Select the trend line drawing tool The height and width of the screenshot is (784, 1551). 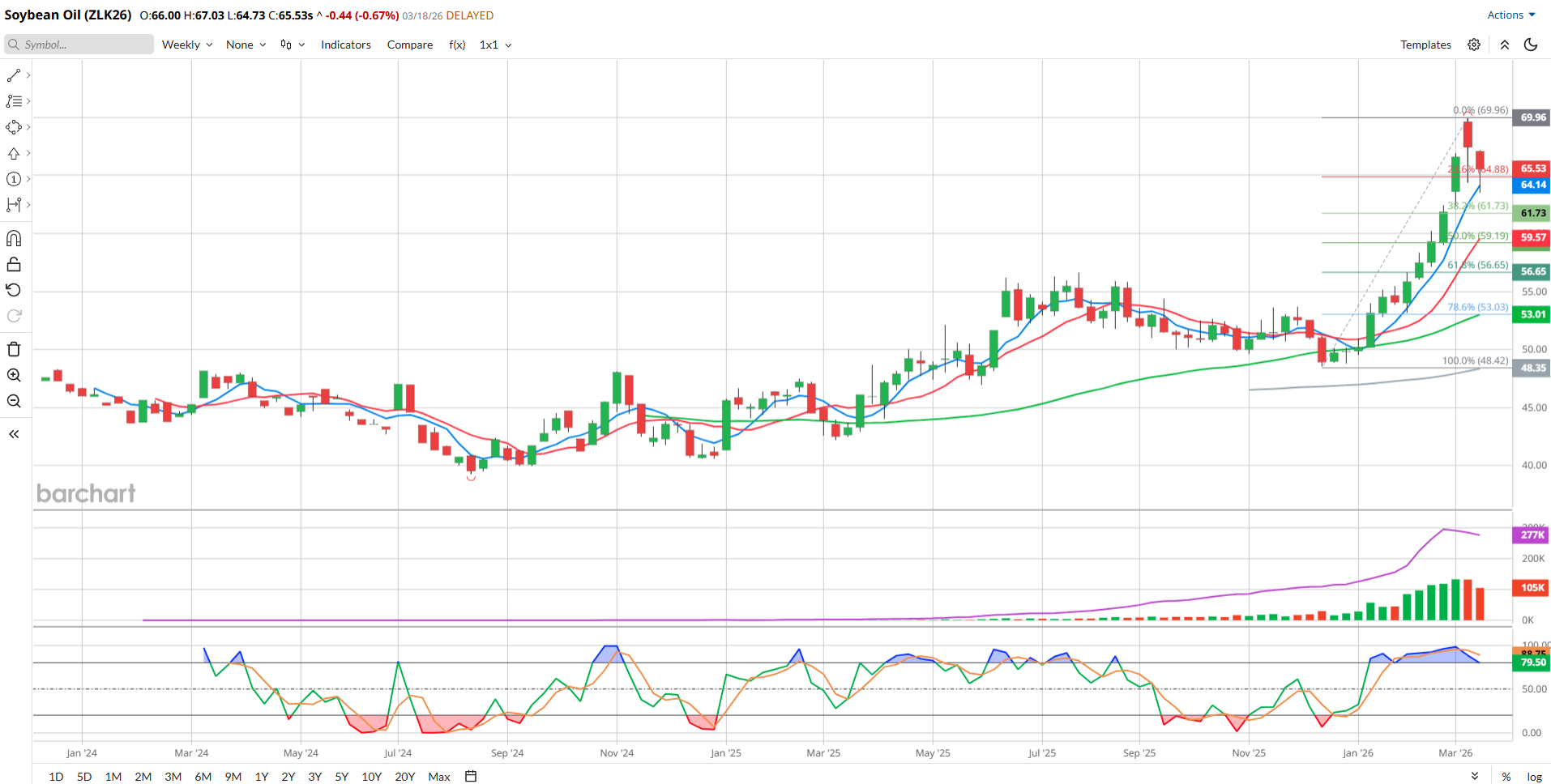[x=14, y=75]
